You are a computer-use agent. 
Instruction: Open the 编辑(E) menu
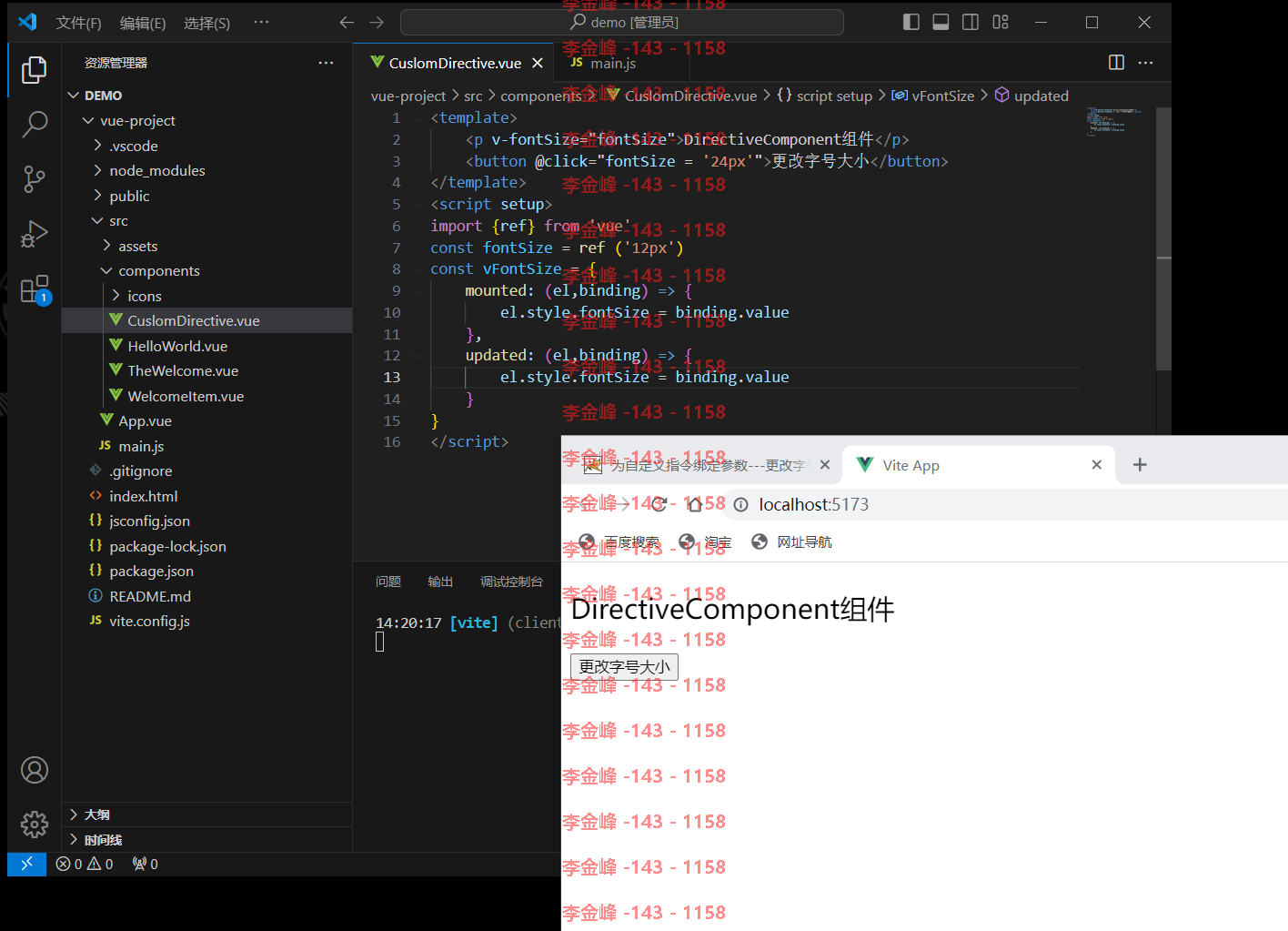pos(143,23)
